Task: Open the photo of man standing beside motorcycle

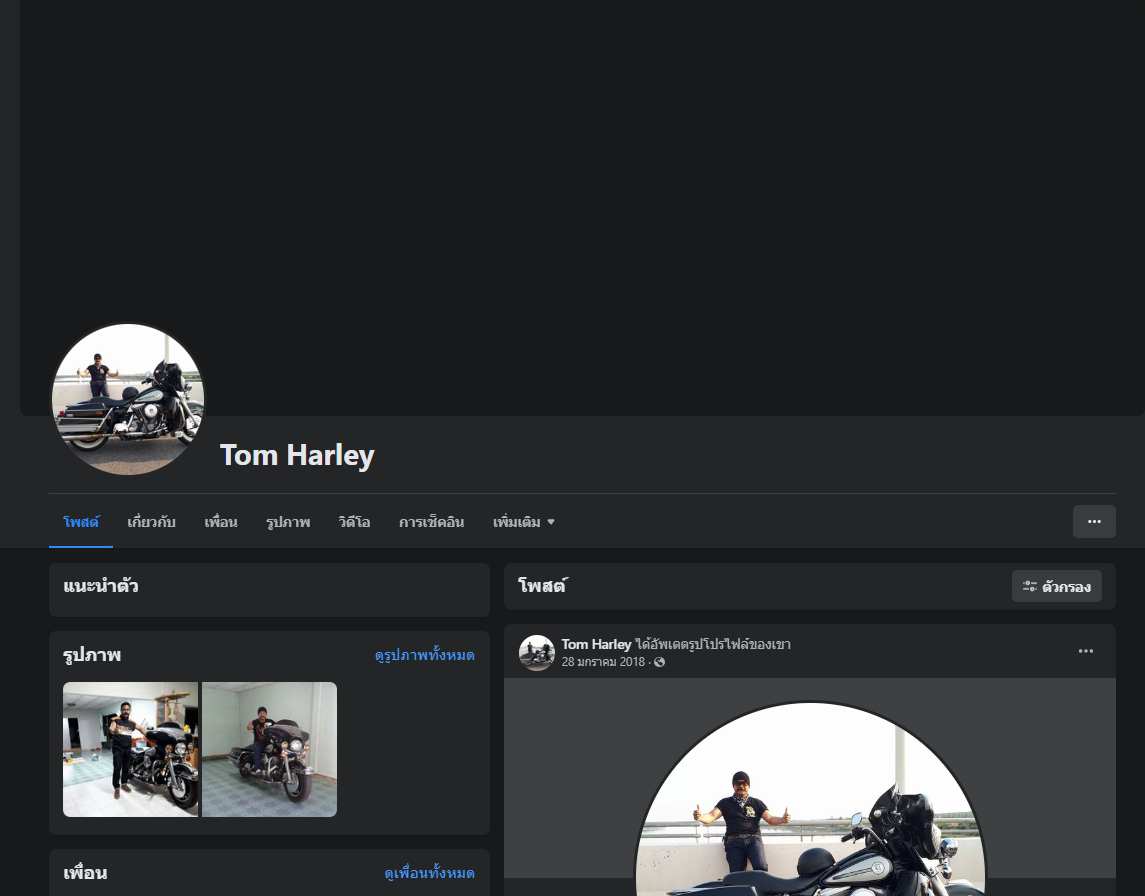Action: (x=130, y=749)
